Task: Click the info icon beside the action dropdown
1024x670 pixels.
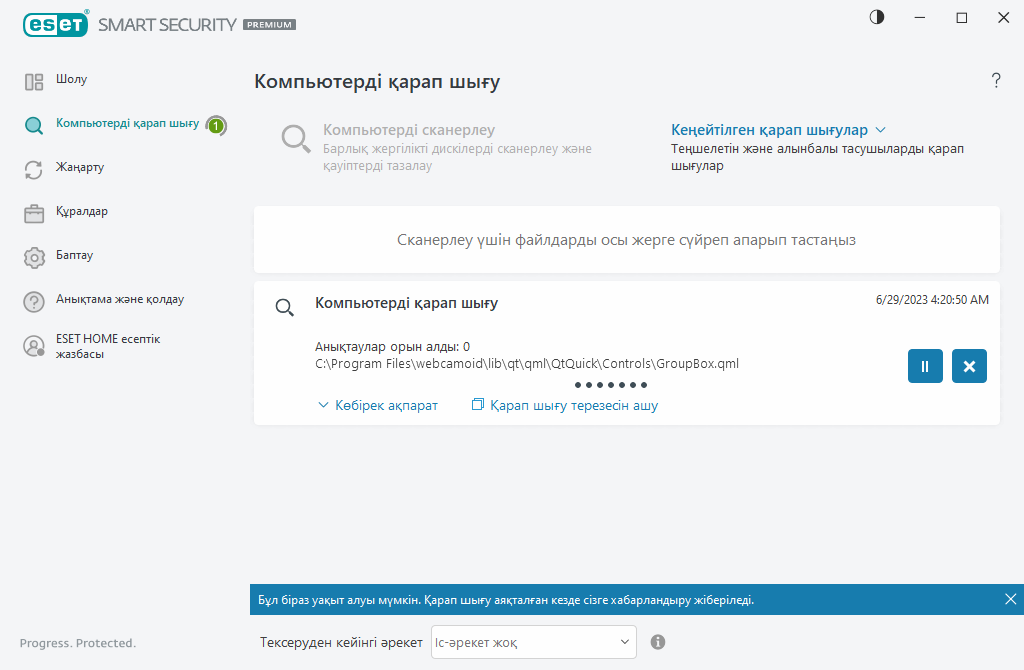Action: coord(658,642)
